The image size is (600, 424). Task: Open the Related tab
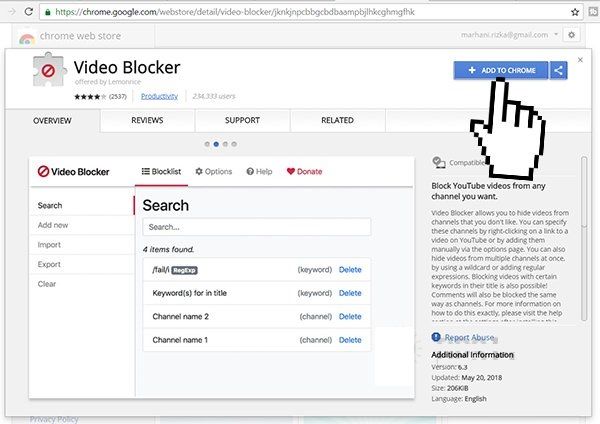[x=338, y=120]
